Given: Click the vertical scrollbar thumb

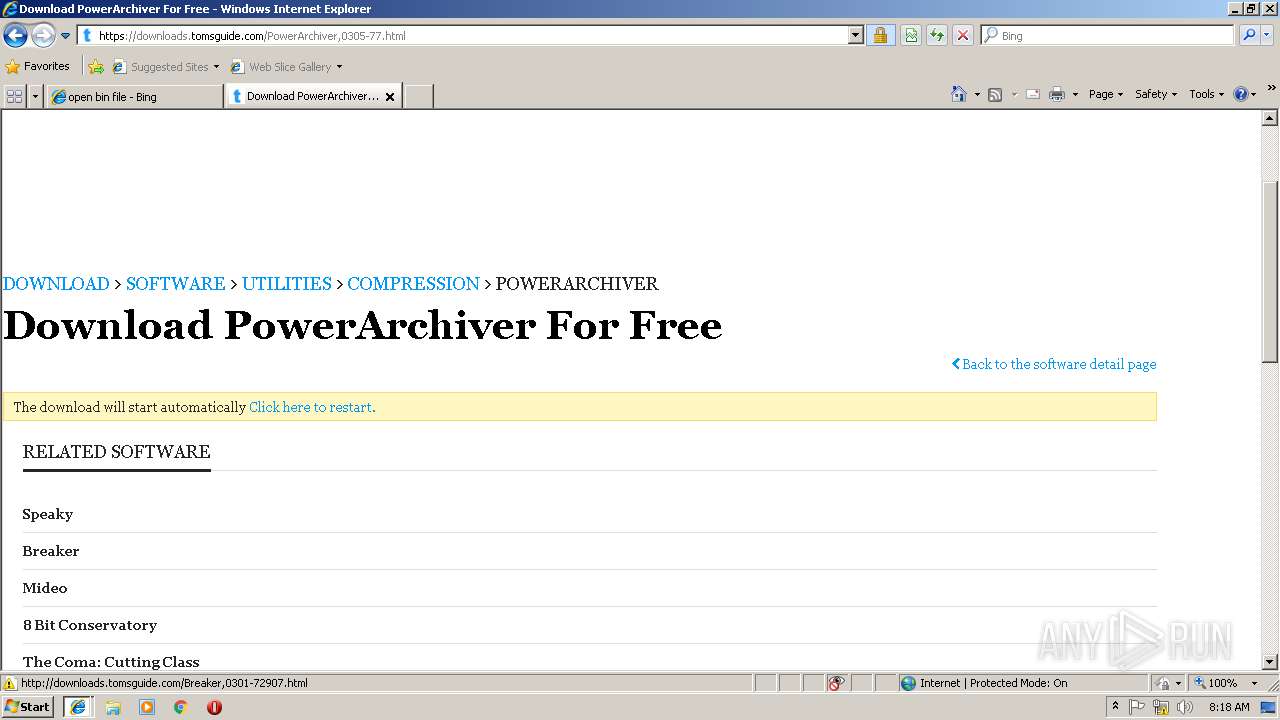Looking at the screenshot, I should point(1270,271).
